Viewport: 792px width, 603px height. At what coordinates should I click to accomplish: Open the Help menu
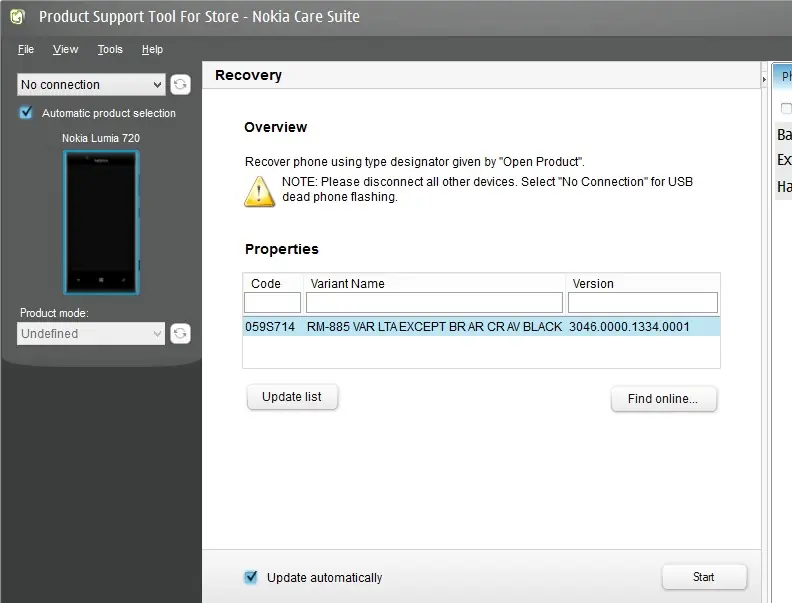(x=152, y=49)
